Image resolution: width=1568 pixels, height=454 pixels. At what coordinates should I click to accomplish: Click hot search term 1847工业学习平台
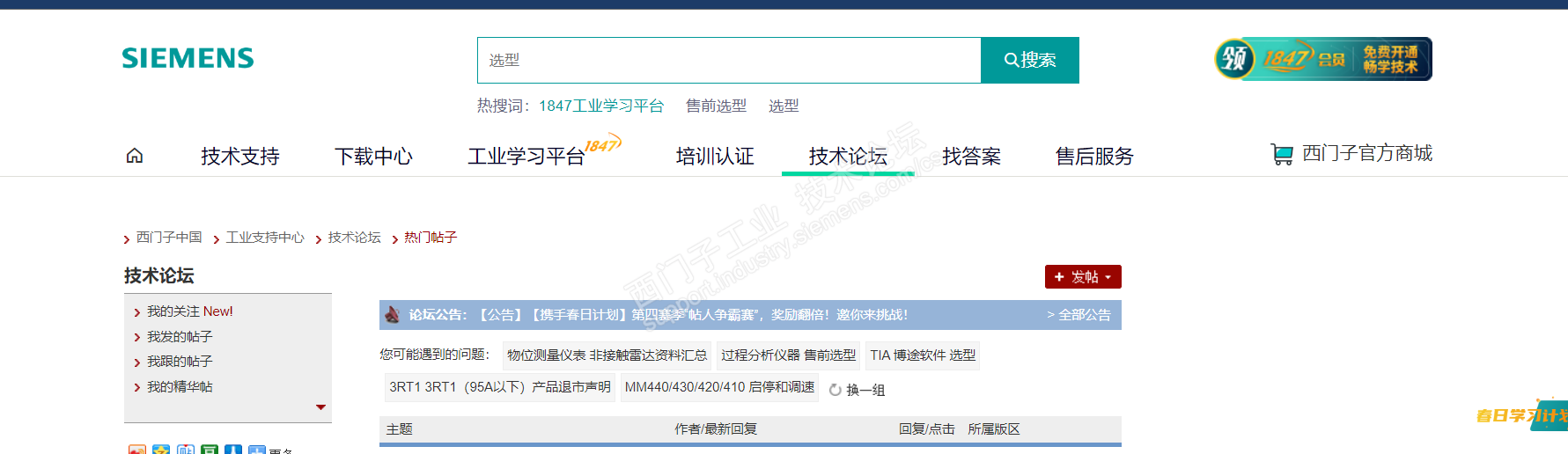coord(601,106)
